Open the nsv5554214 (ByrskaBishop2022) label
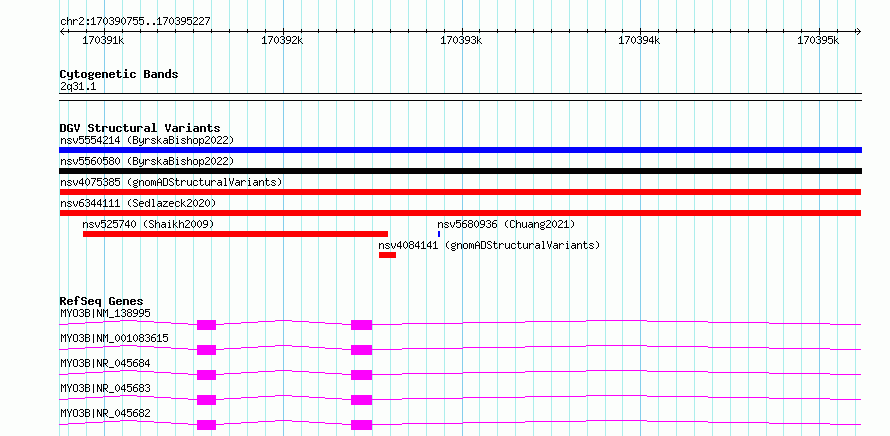The width and height of the screenshot is (890, 436). coord(147,140)
